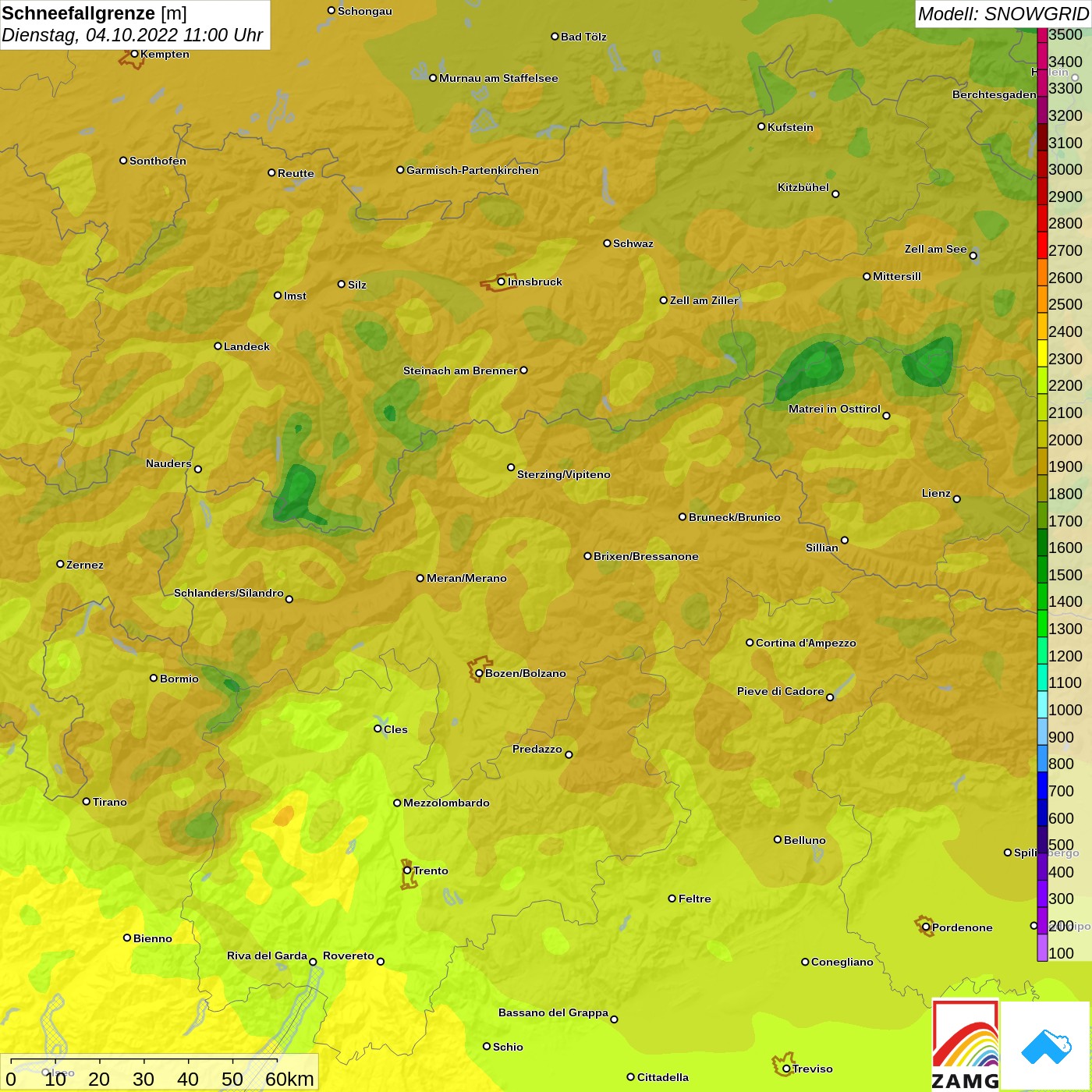
Task: Click the Kempten city marker
Action: [134, 54]
